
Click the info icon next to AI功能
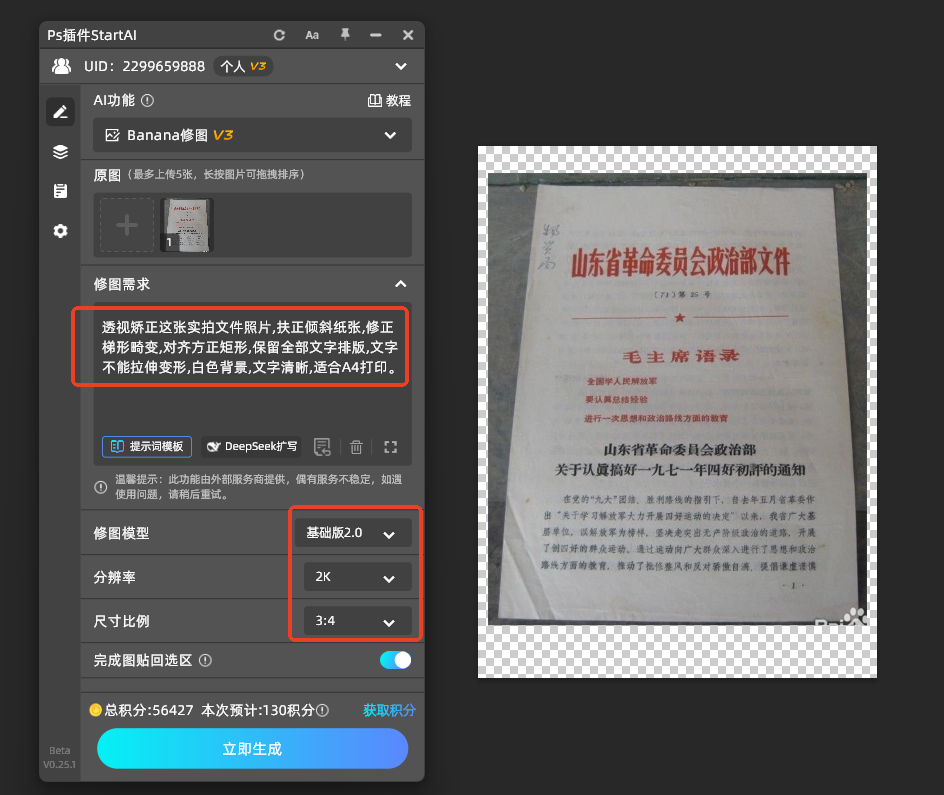148,101
